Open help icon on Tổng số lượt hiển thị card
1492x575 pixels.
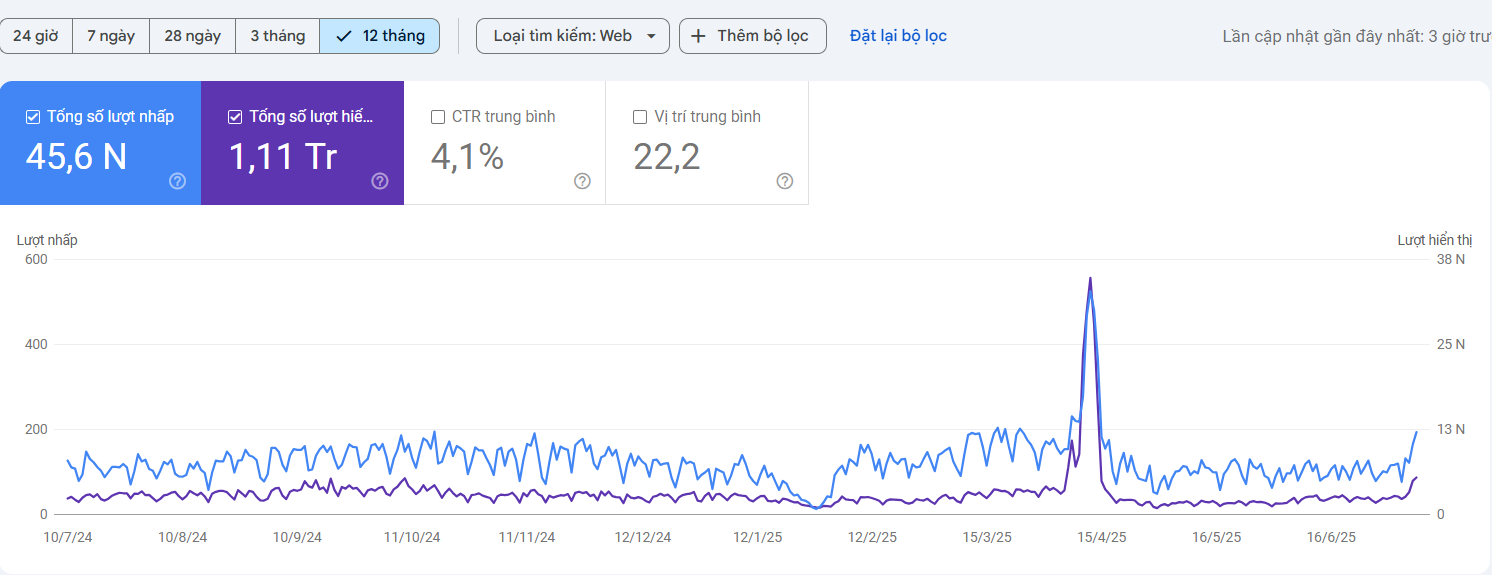[380, 181]
